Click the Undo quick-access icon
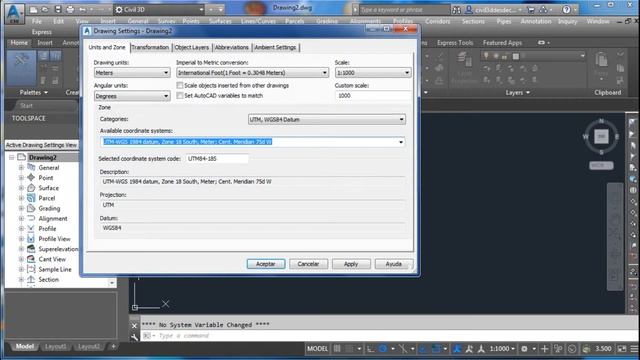 (x=83, y=9)
